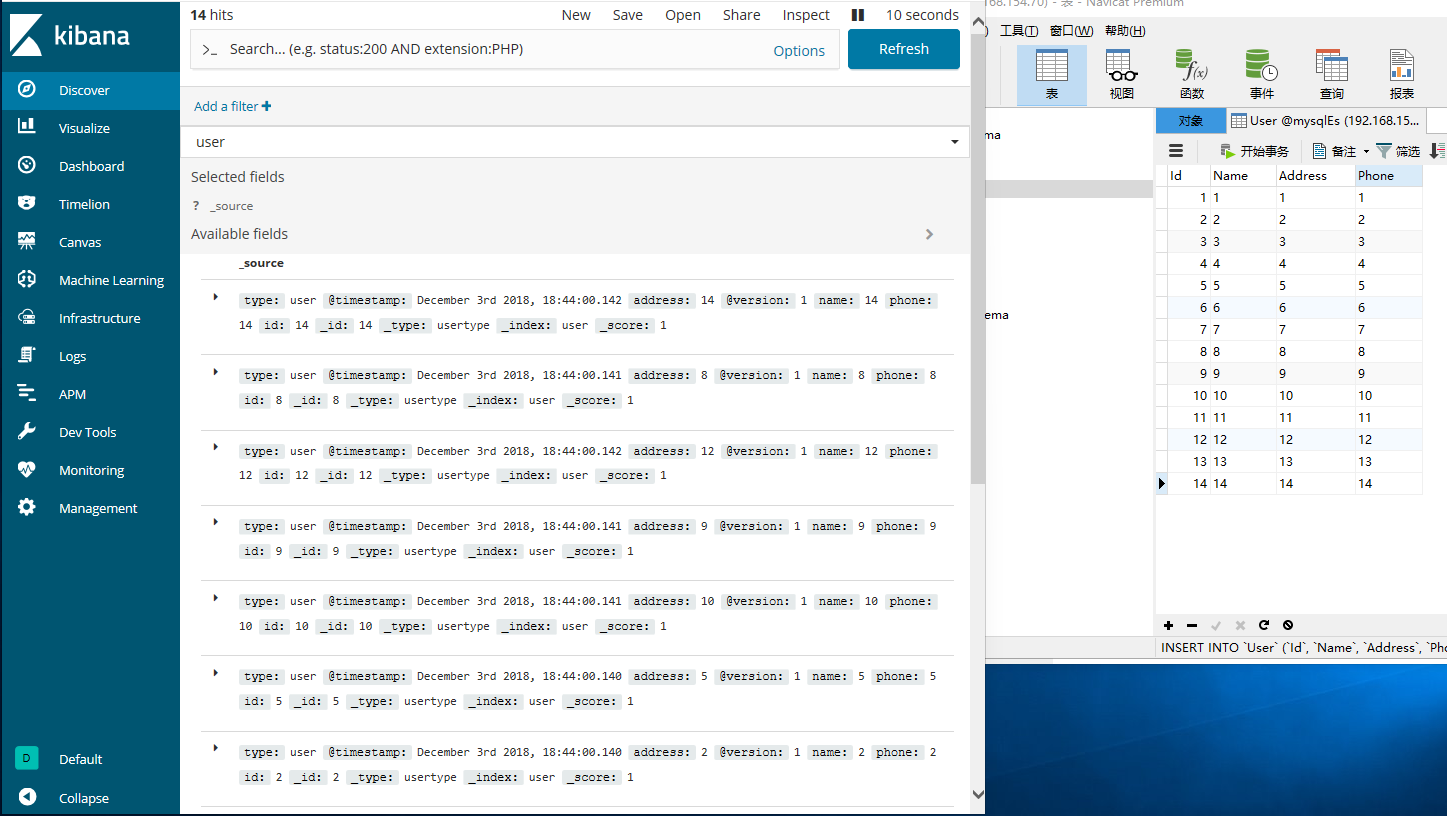This screenshot has height=816, width=1447.
Task: Select Navicat 表 (Table) toolbar icon
Action: pyautogui.click(x=1052, y=75)
